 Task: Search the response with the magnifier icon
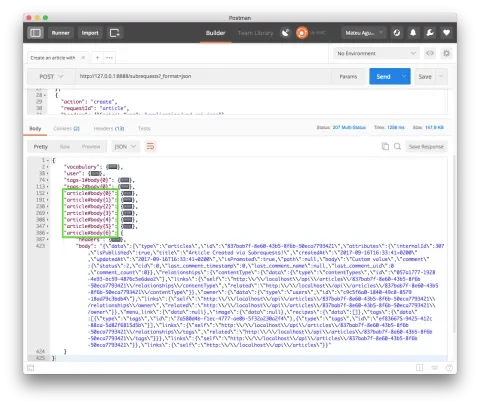tap(397, 146)
